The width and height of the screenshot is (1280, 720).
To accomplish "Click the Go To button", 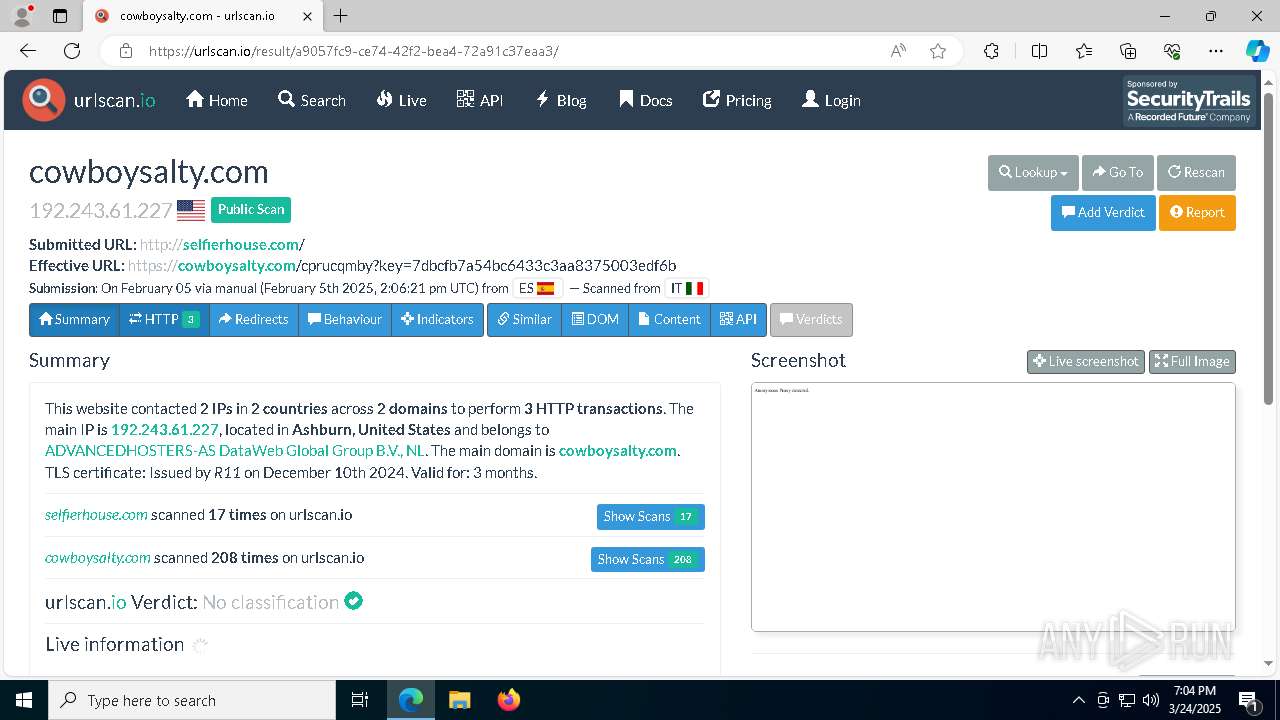I will [1118, 172].
